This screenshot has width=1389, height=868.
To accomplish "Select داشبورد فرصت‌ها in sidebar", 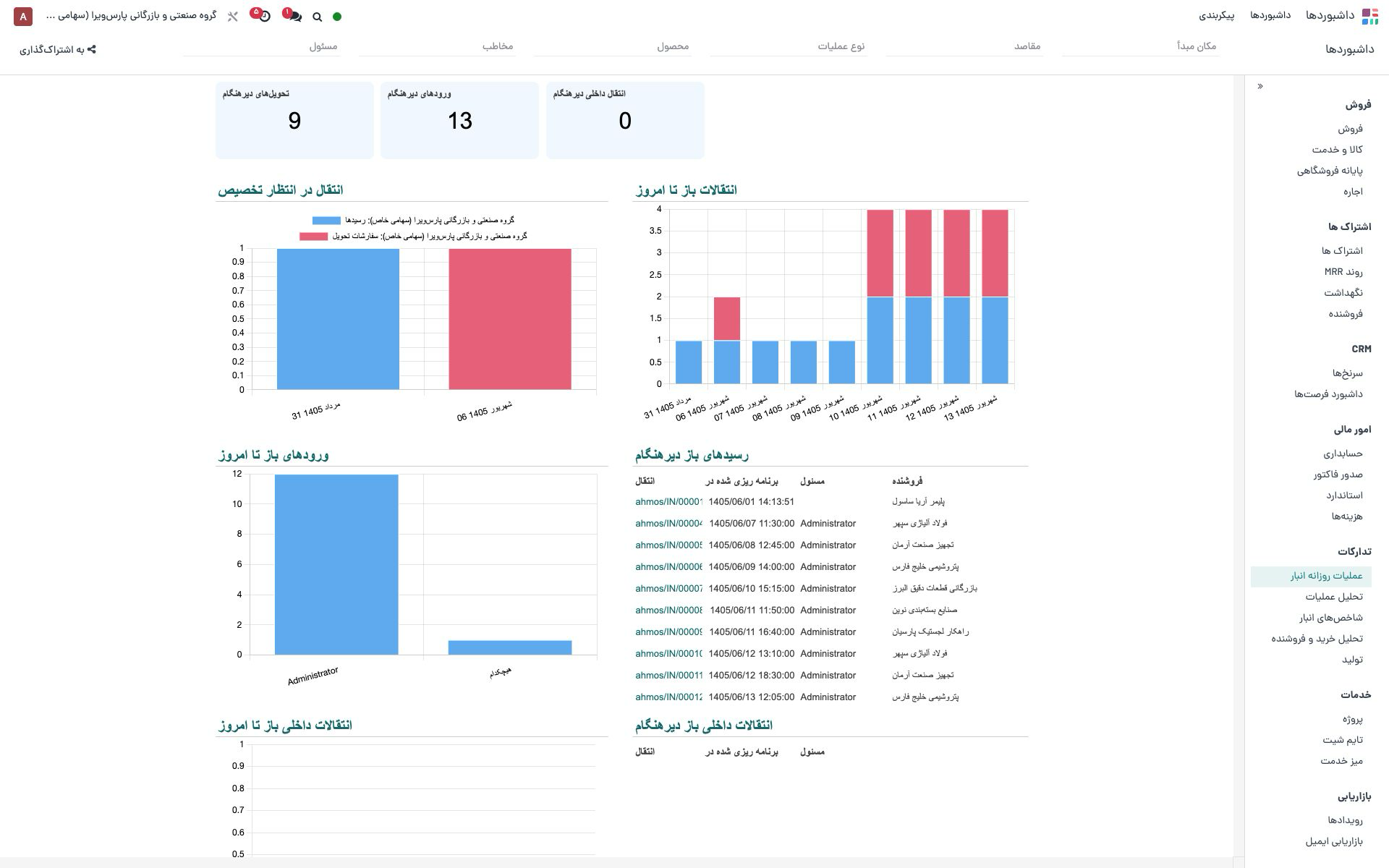I will 1328,394.
